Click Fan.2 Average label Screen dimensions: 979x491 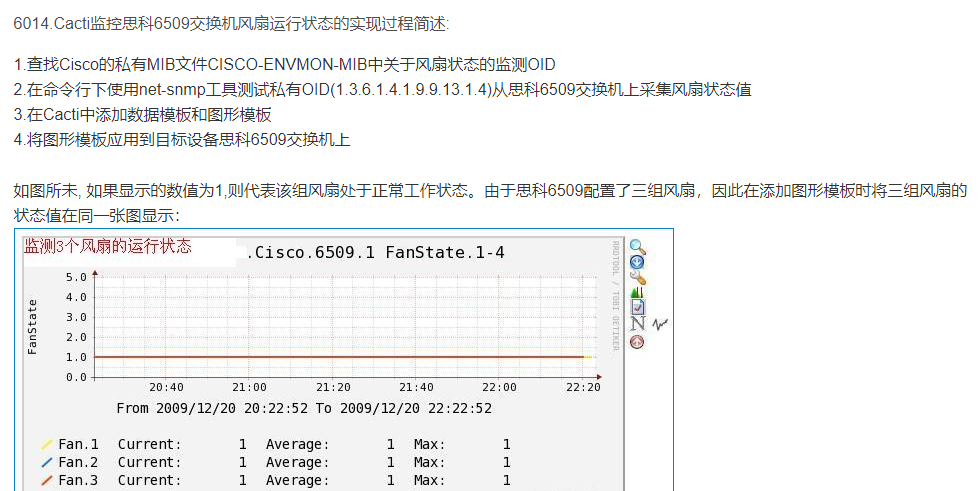297,462
